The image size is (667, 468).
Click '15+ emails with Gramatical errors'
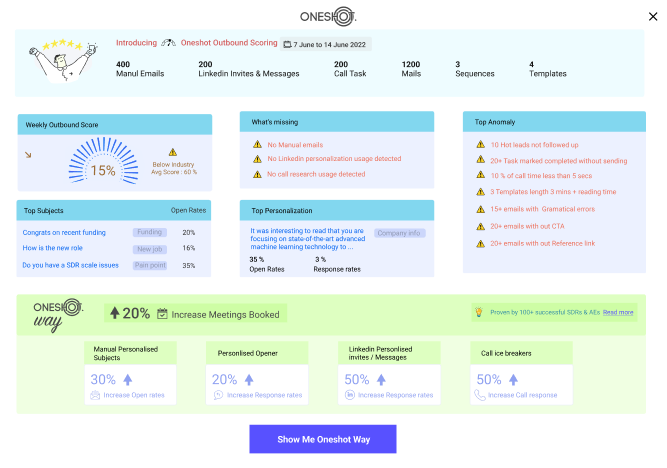click(543, 209)
